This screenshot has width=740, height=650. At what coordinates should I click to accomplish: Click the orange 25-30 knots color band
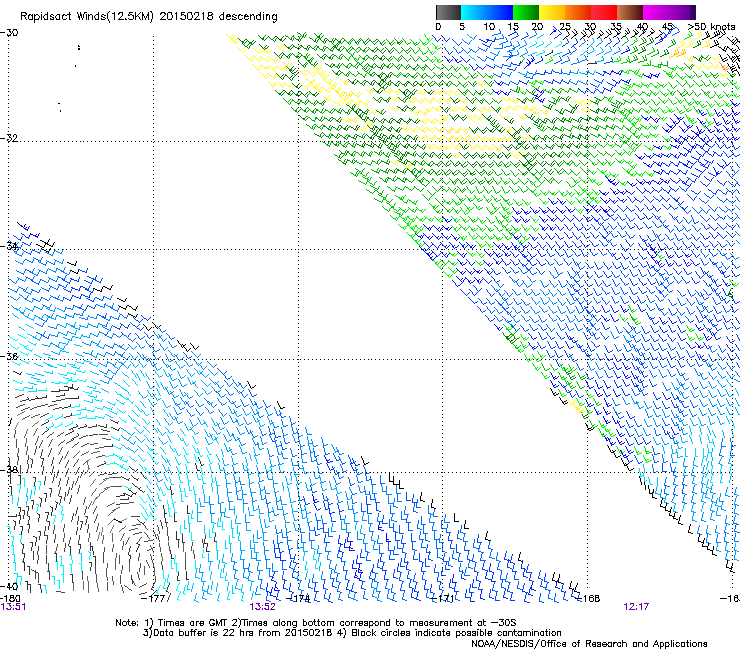click(x=578, y=12)
